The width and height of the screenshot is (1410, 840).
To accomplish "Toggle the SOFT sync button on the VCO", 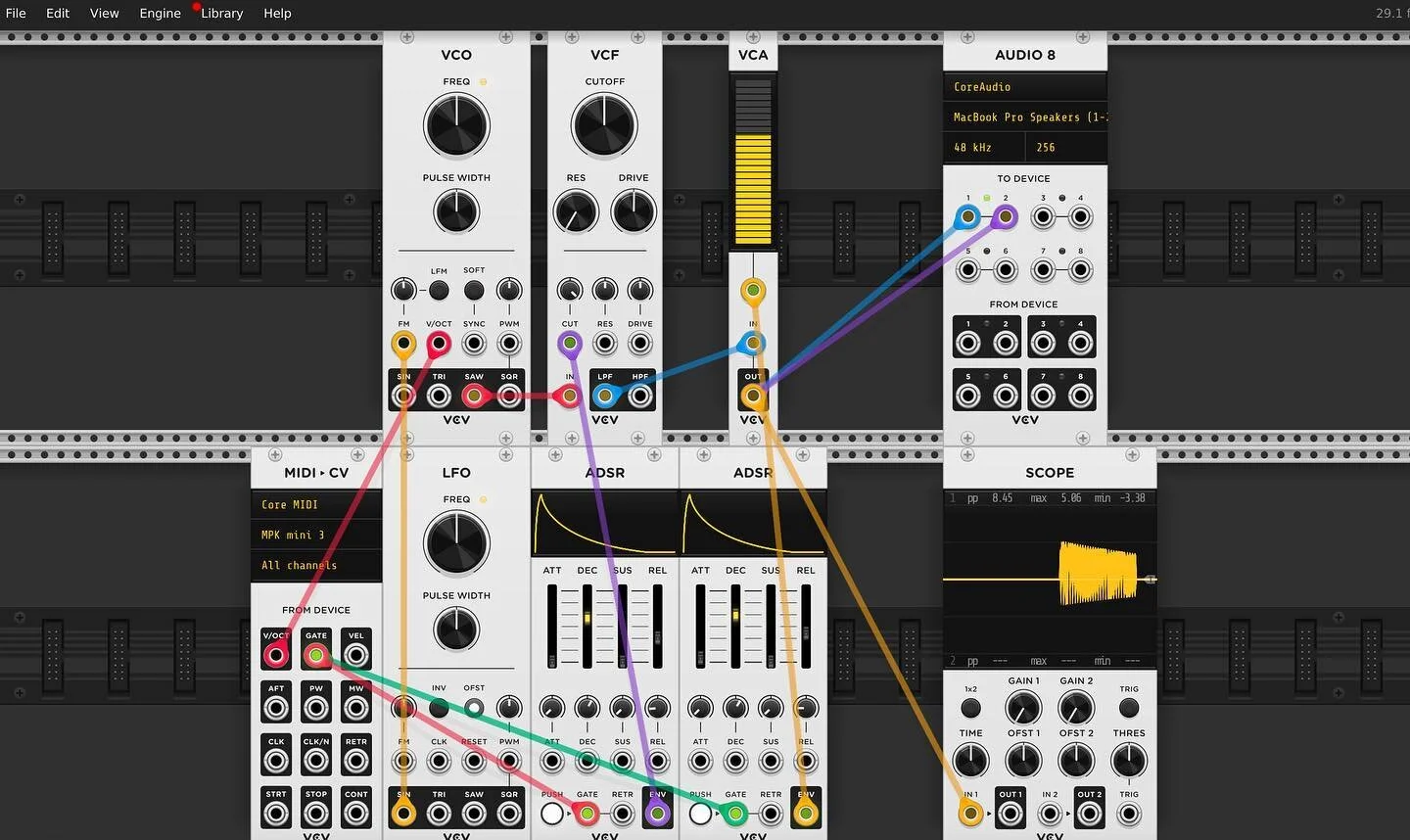I will click(474, 290).
